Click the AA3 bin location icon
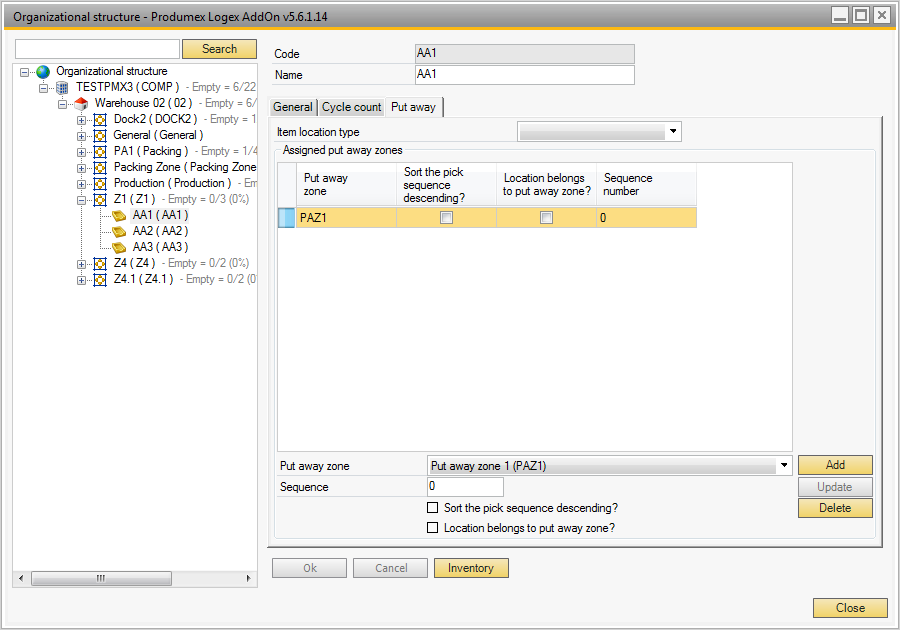This screenshot has height=630, width=900. point(119,248)
